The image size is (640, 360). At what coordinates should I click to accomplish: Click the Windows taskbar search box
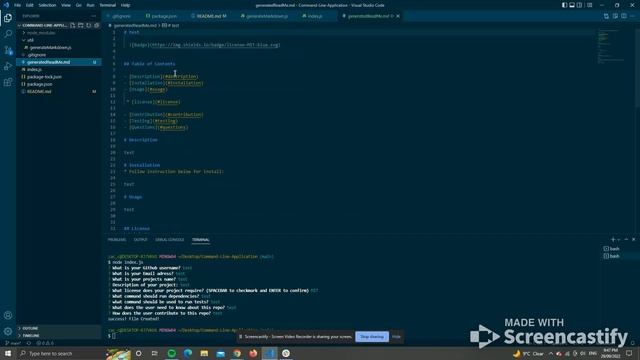pyautogui.click(x=60, y=353)
